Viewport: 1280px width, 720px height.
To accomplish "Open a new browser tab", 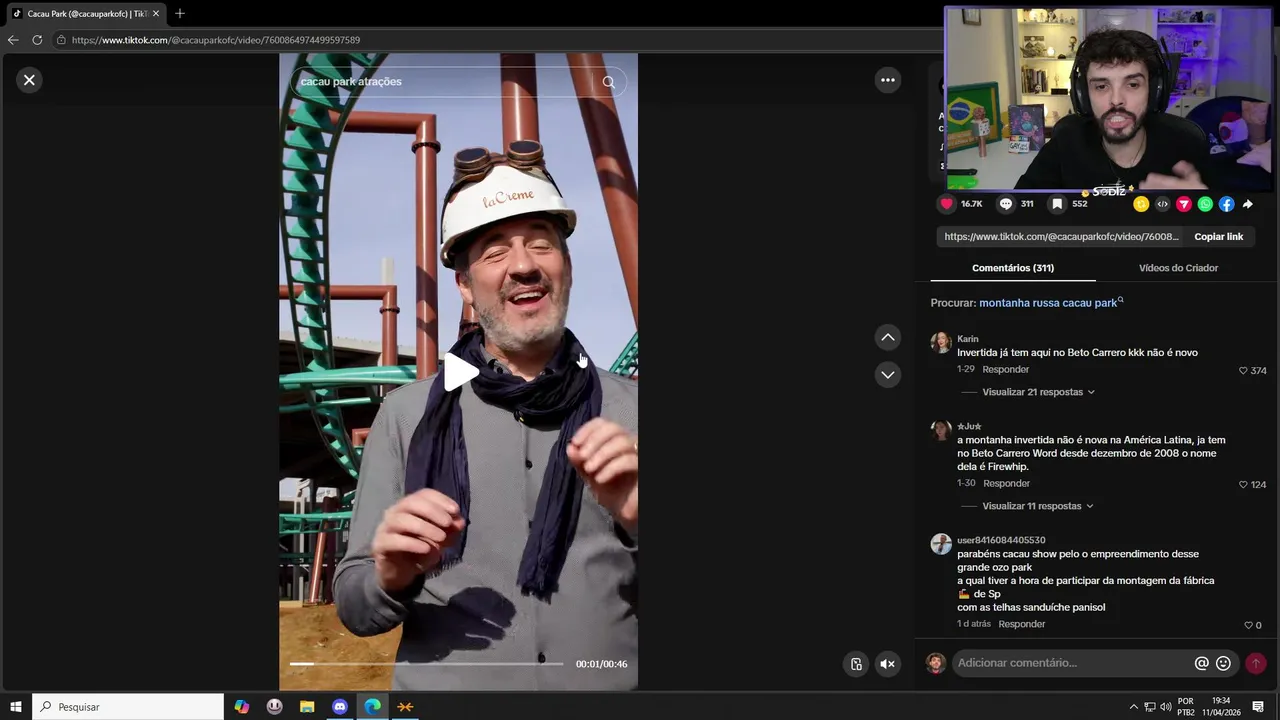I will [180, 14].
